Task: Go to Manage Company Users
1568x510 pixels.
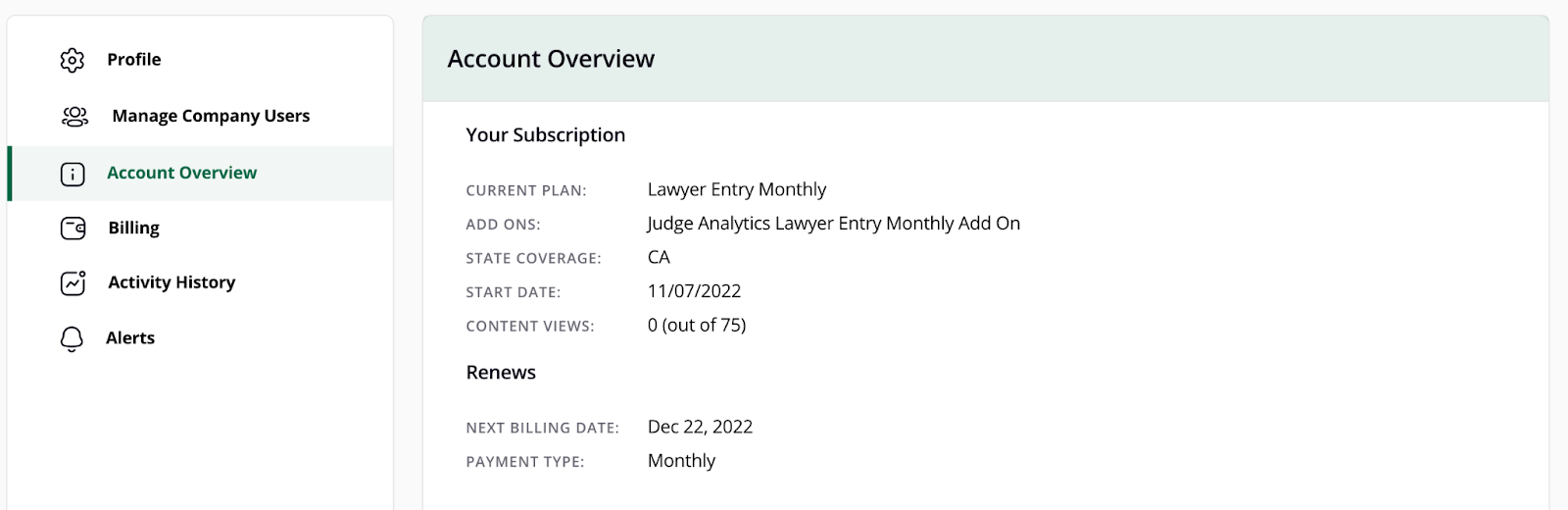Action: tap(200, 116)
